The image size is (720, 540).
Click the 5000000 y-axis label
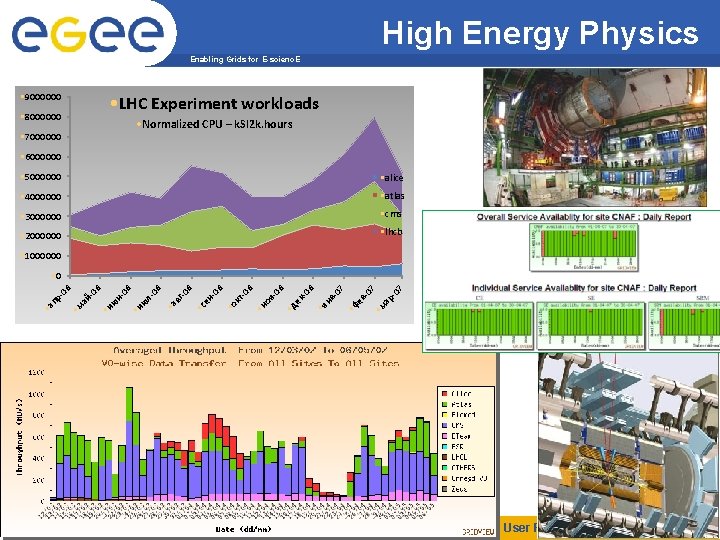click(x=43, y=176)
